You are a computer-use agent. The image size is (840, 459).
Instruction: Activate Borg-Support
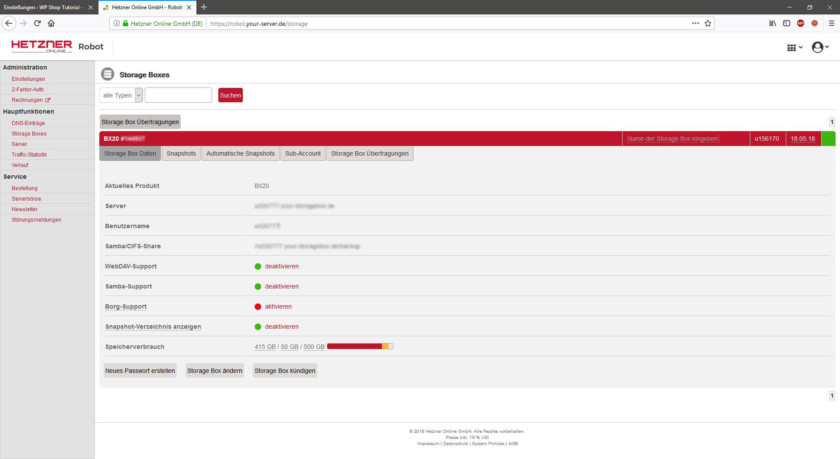coord(278,306)
